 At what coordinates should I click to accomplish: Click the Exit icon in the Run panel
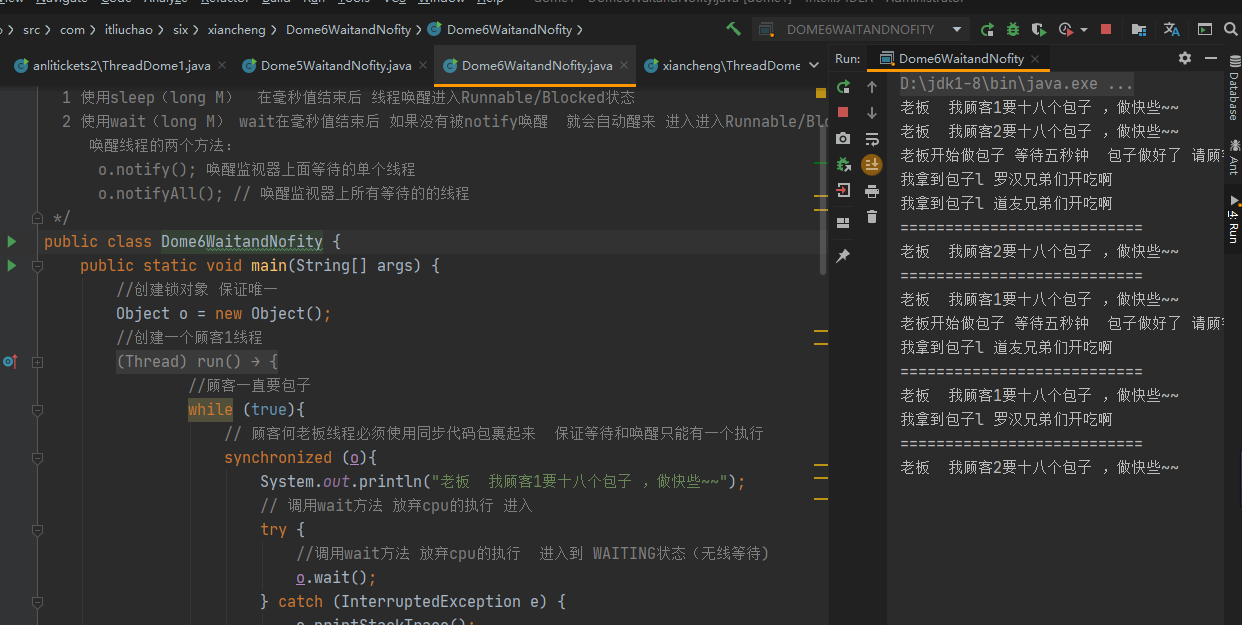(x=843, y=191)
